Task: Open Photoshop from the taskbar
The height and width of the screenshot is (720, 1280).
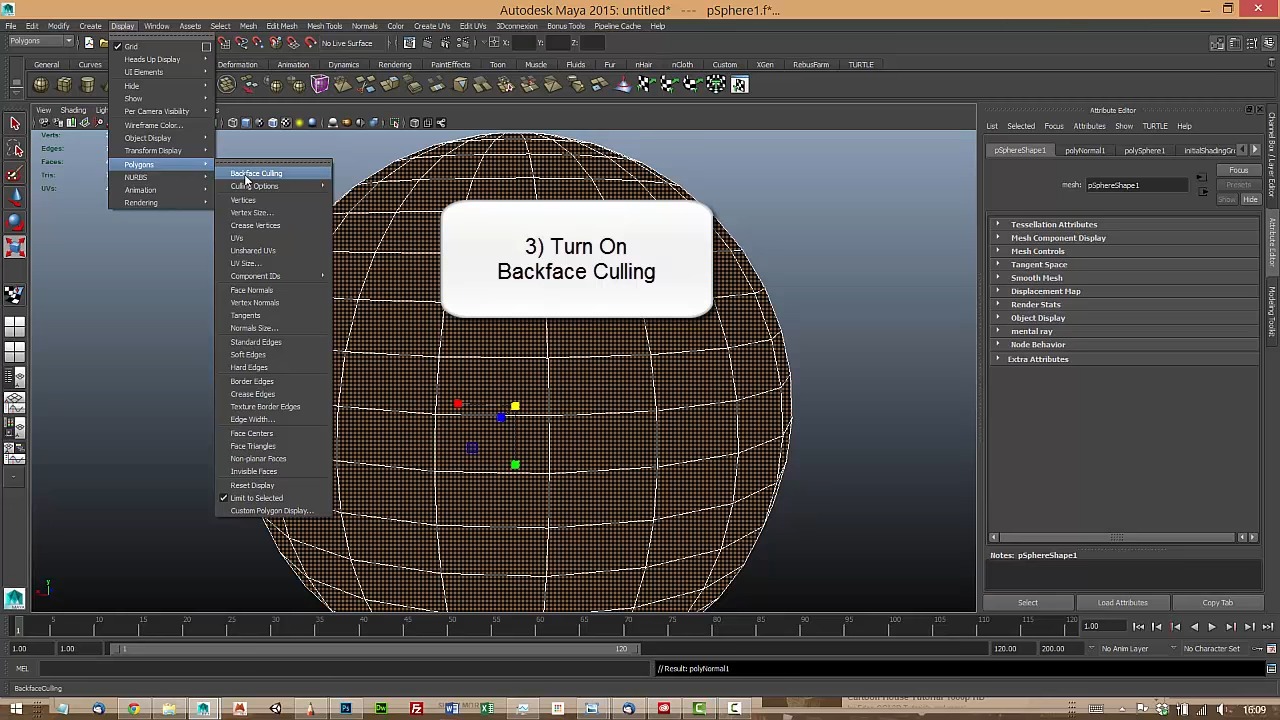Action: (x=346, y=709)
